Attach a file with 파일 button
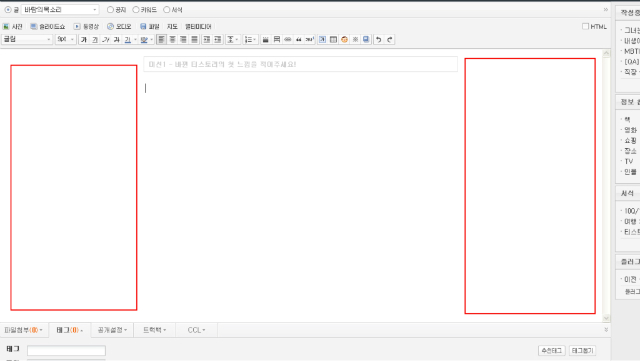640x361 pixels. [x=150, y=27]
